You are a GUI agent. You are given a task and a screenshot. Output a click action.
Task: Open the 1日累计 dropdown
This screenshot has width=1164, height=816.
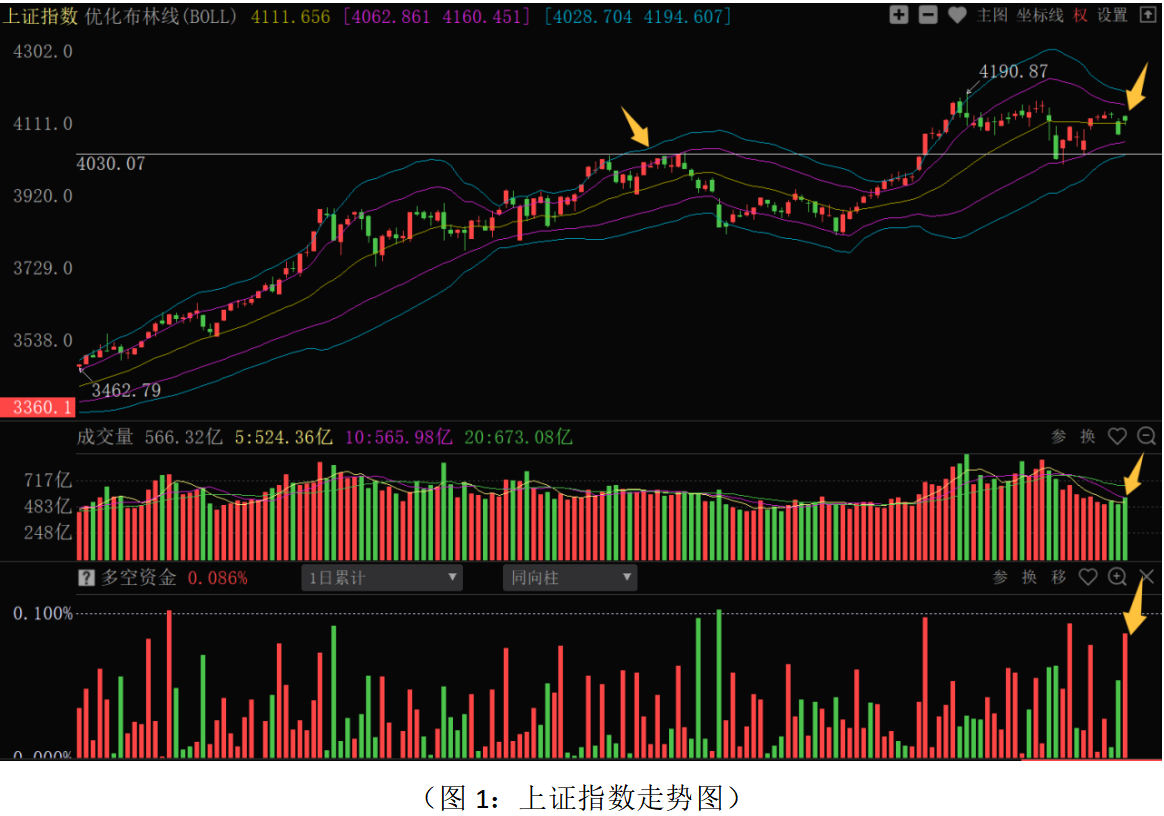pyautogui.click(x=382, y=578)
